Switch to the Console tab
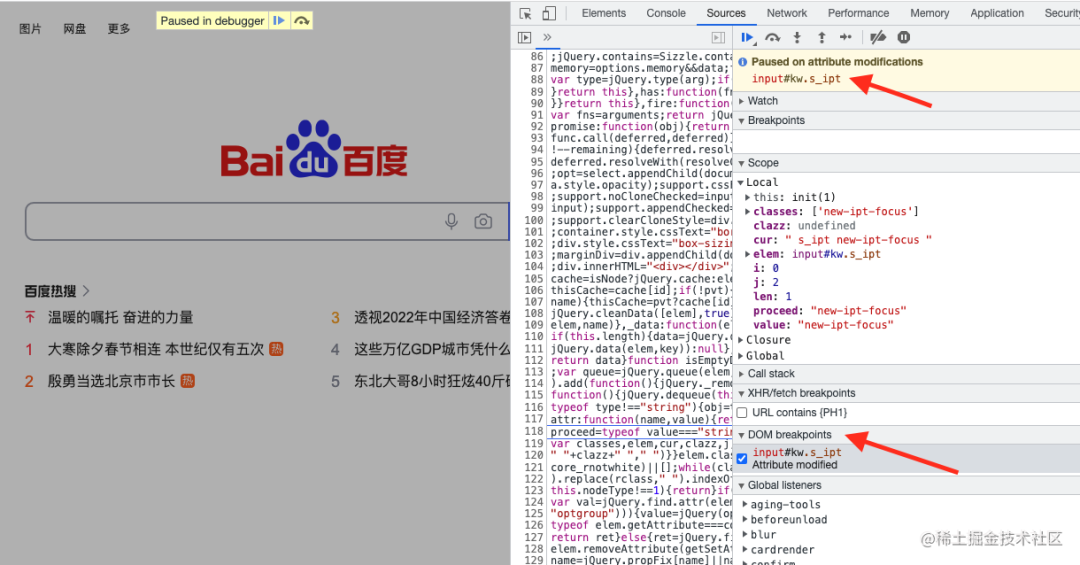The height and width of the screenshot is (565, 1080). [x=665, y=13]
